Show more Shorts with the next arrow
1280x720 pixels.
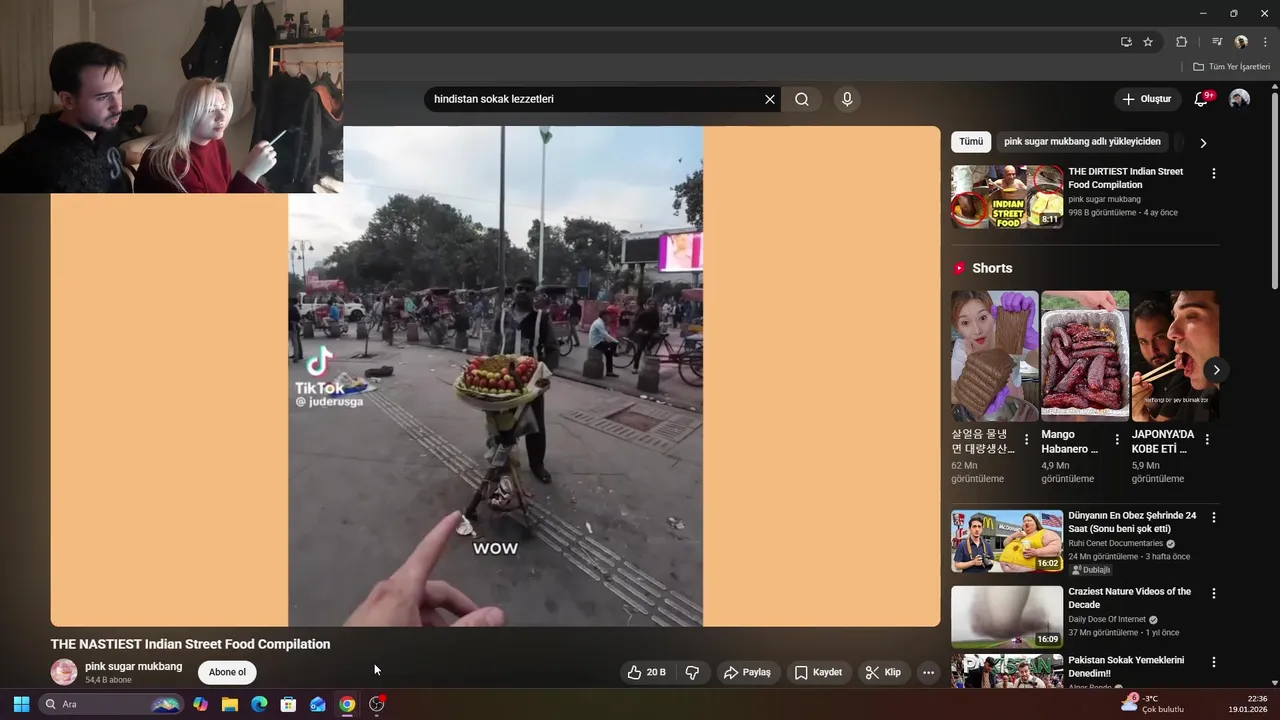click(x=1216, y=370)
